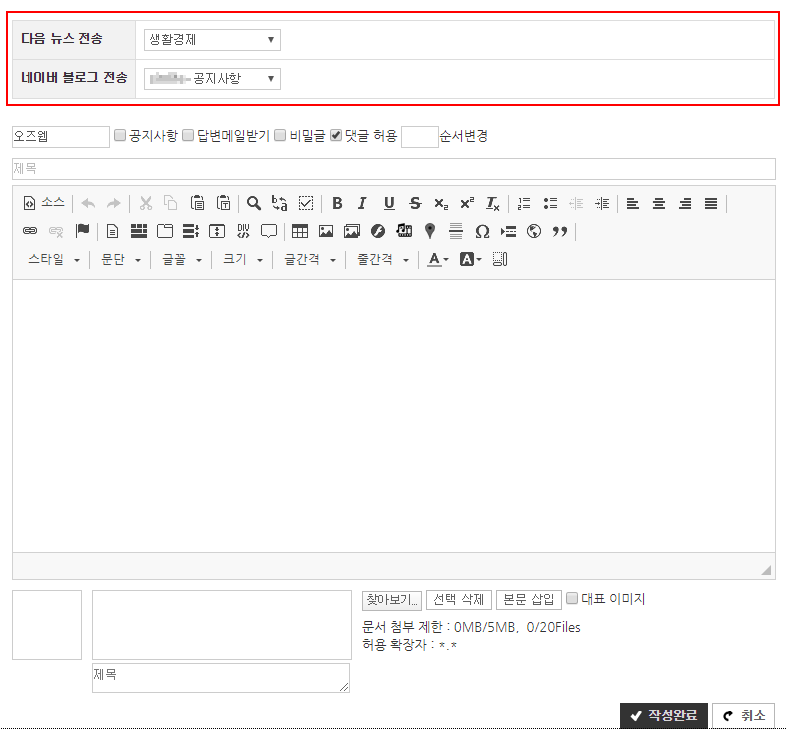Open the find magnifier tool
This screenshot has width=787, height=729.
click(x=254, y=203)
